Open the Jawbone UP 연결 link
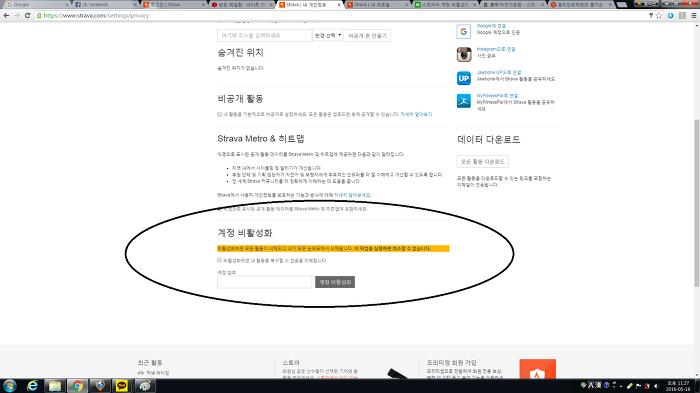This screenshot has height=393, width=700. [499, 72]
